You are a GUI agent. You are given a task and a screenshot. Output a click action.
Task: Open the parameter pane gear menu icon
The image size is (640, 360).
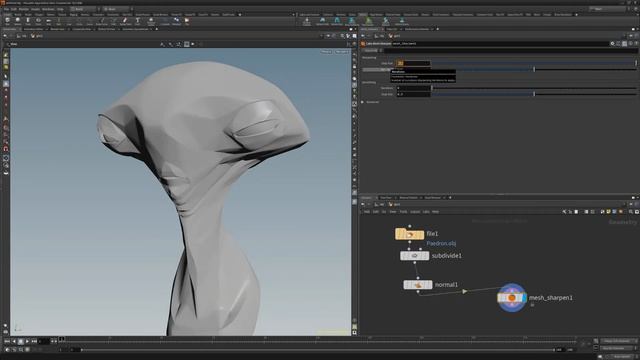coord(612,43)
